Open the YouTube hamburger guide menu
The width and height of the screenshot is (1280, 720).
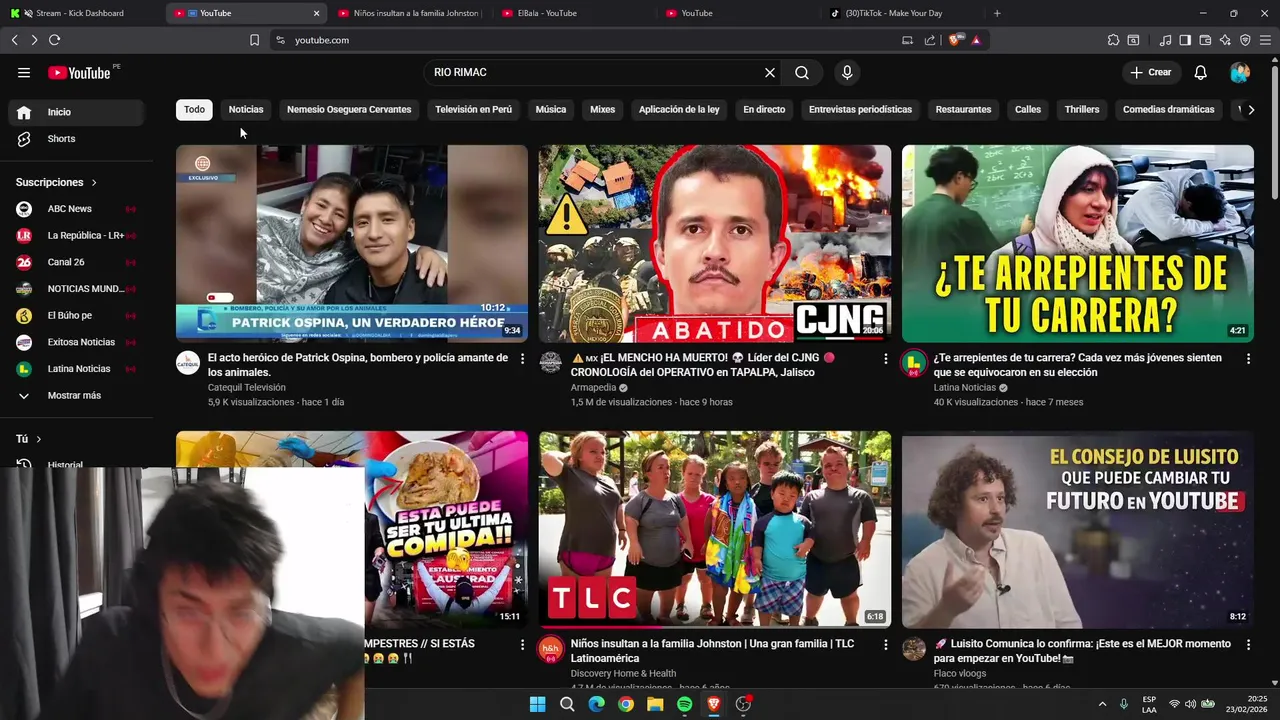point(24,72)
